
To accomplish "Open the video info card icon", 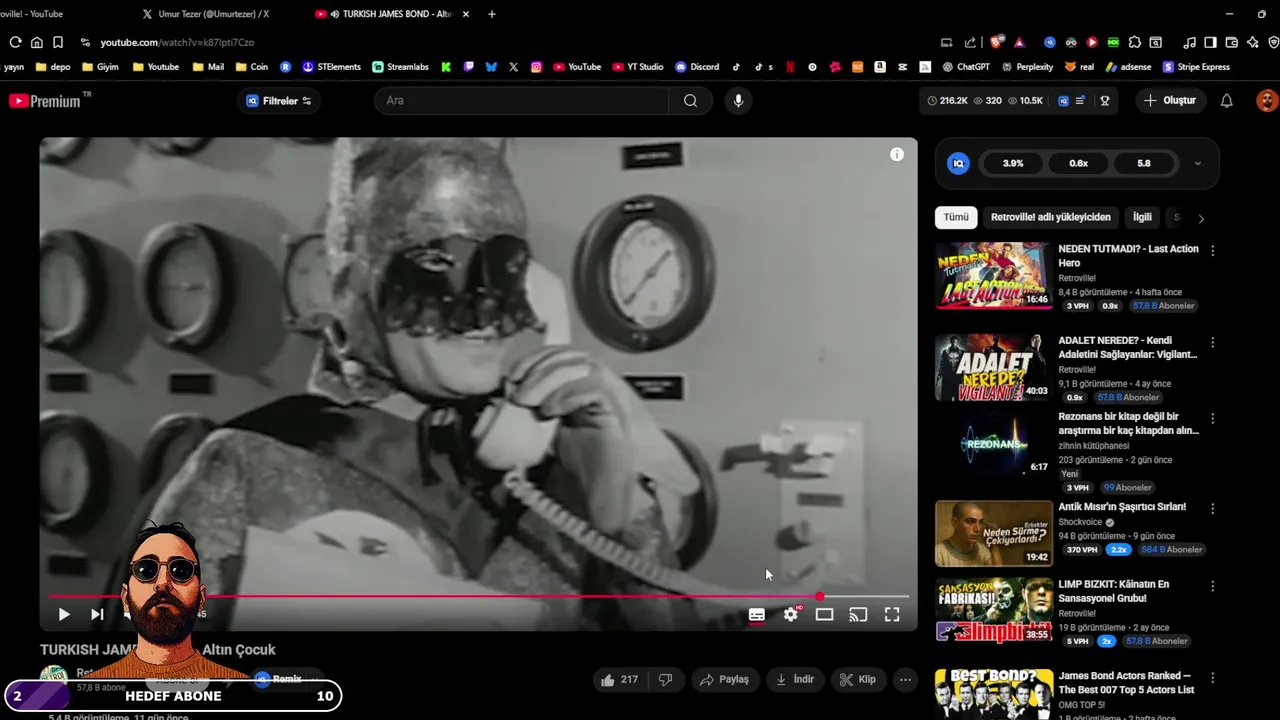I will pyautogui.click(x=897, y=154).
